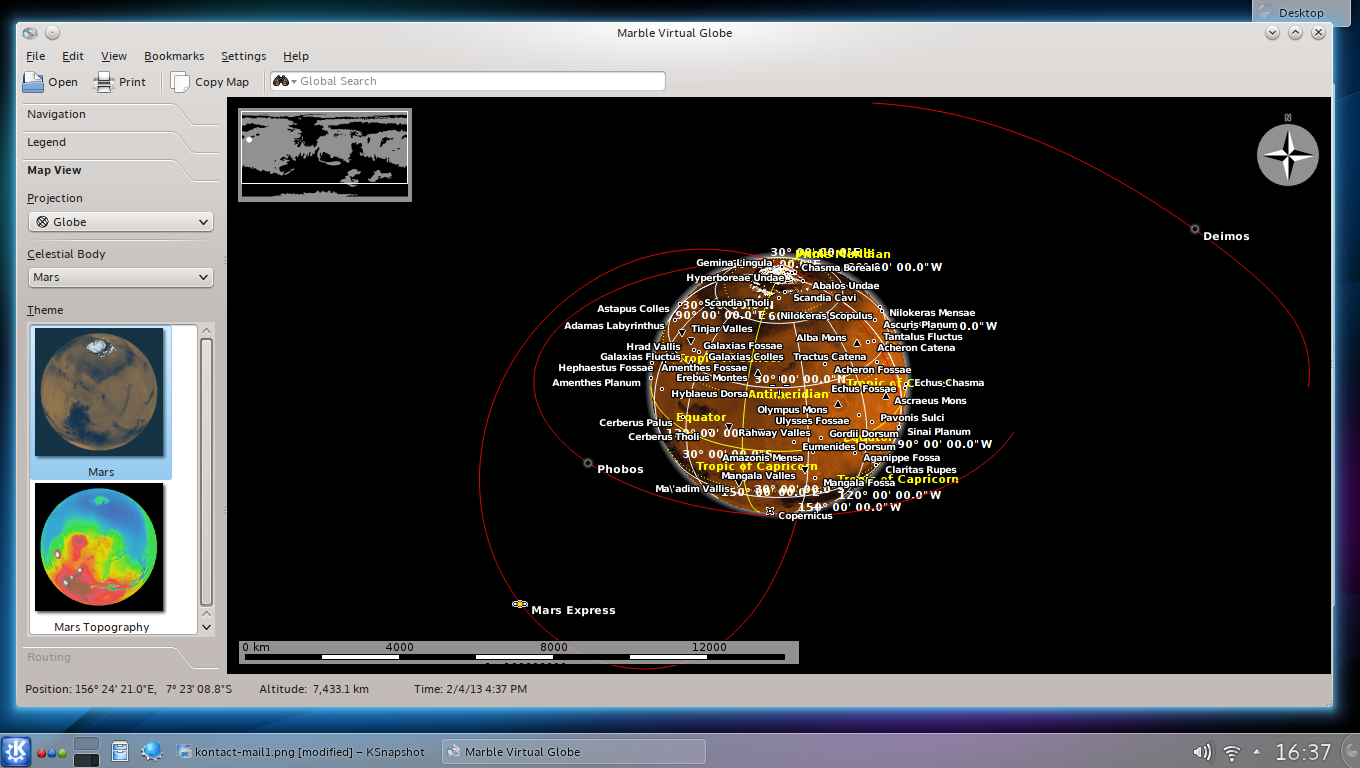Click the overview minimap
This screenshot has height=768, width=1360.
pyautogui.click(x=325, y=155)
